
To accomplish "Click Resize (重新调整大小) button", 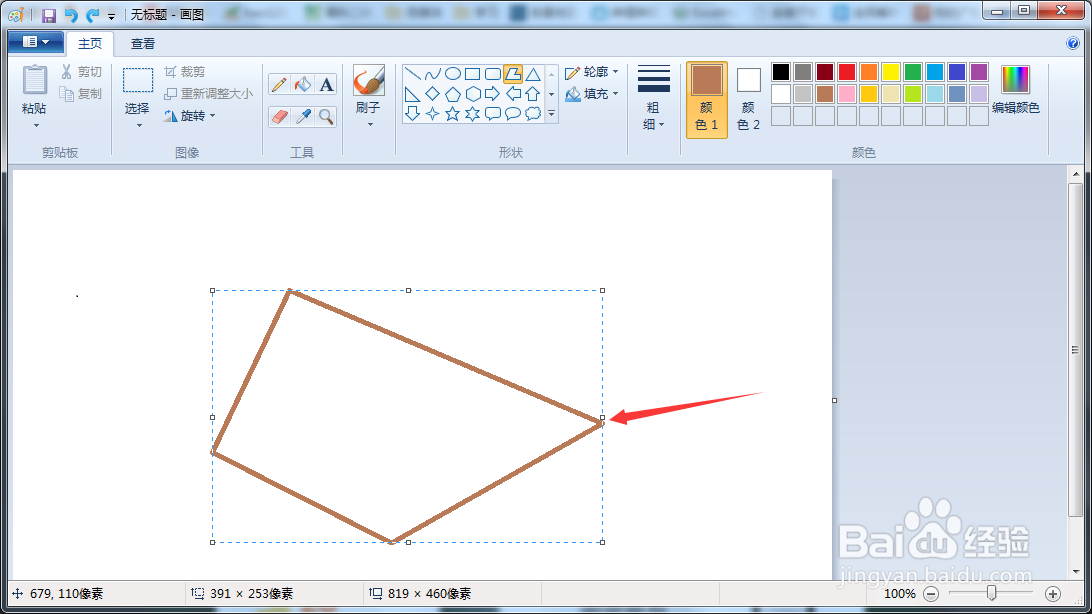I will (208, 93).
